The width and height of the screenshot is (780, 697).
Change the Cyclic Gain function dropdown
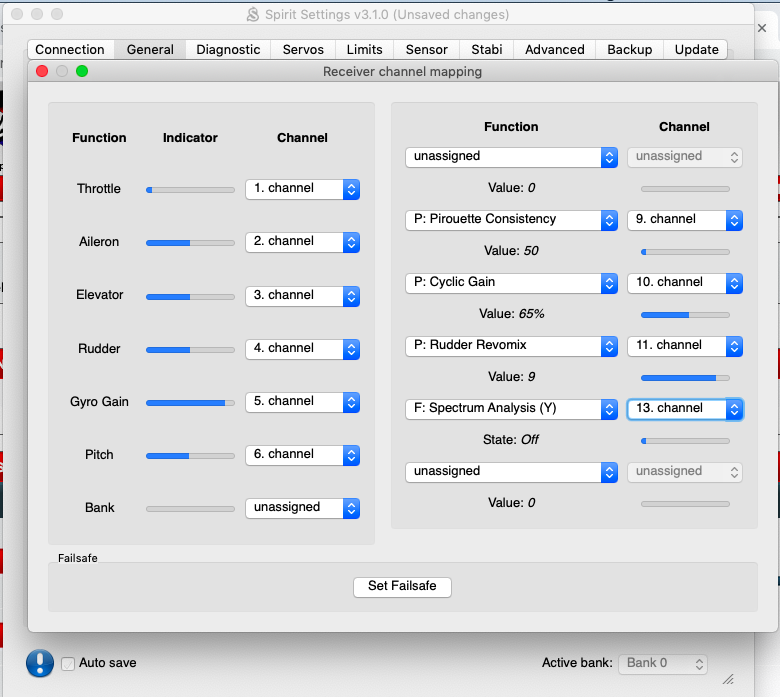pyautogui.click(x=511, y=282)
